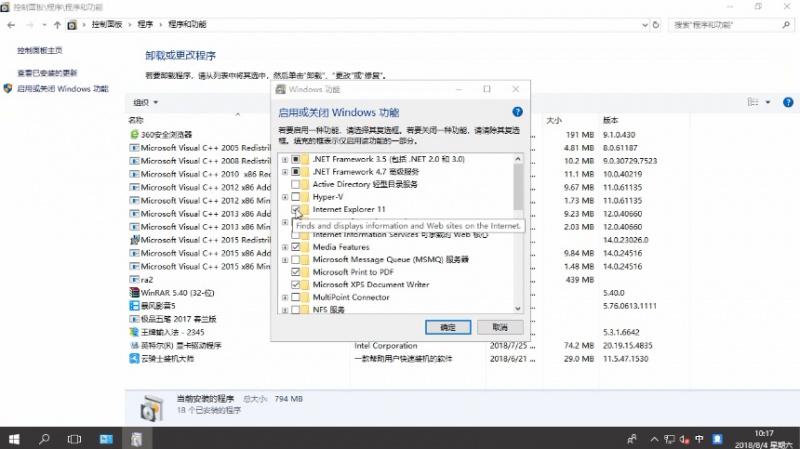Click the Visual C++ 2005 Redistributable icon
Screen dimensions: 800x449
point(134,148)
